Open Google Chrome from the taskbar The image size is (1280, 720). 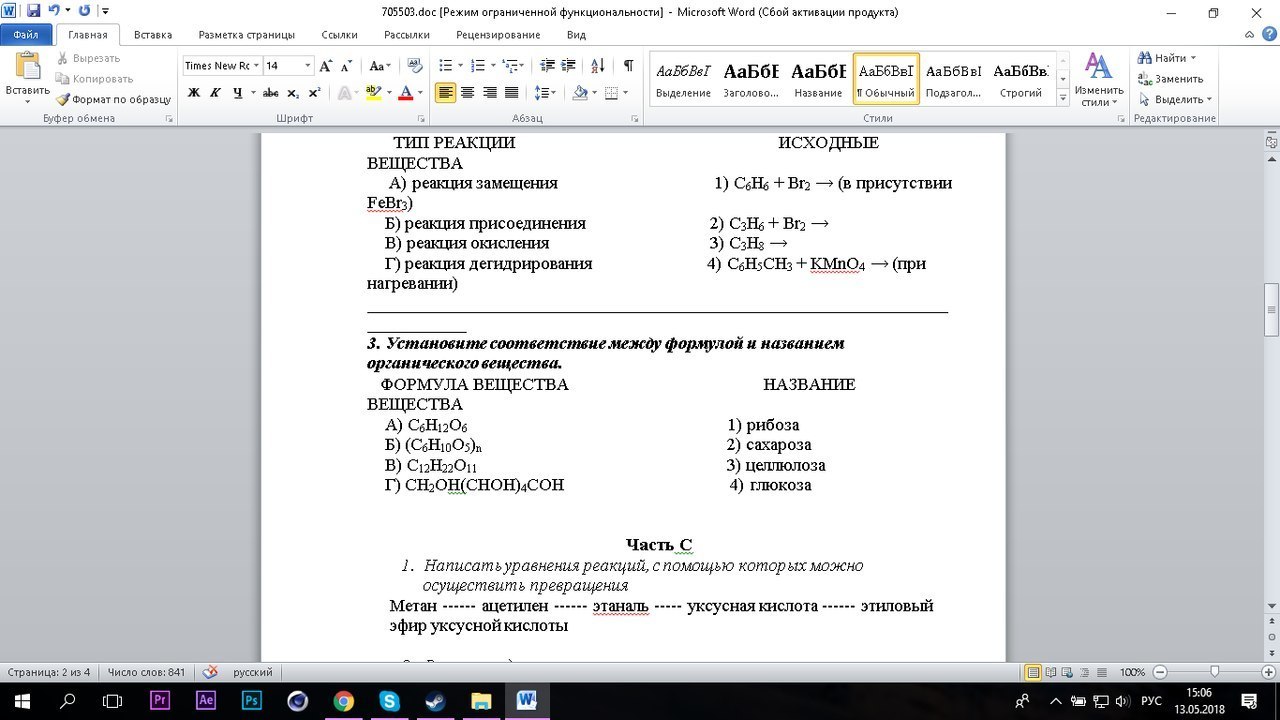(343, 701)
